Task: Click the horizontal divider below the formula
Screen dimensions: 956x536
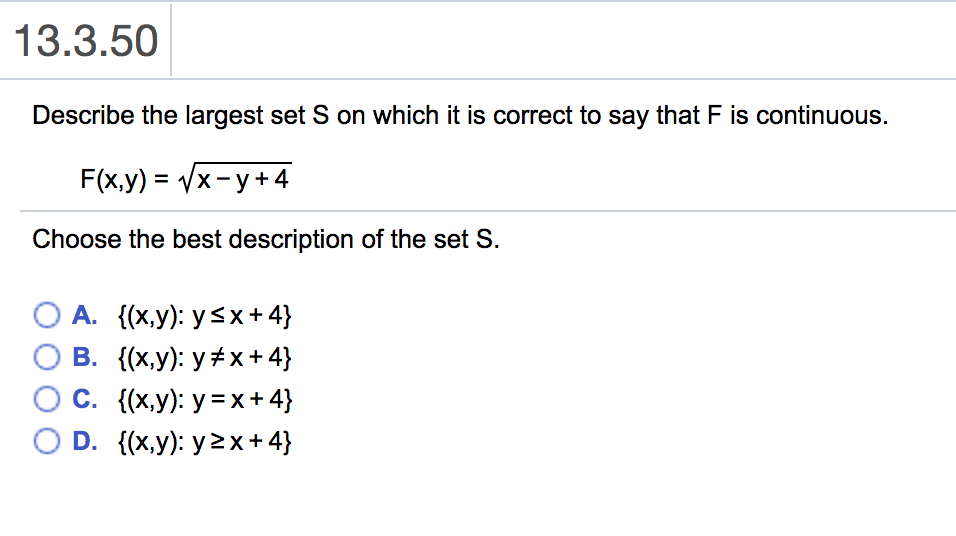Action: click(x=478, y=211)
